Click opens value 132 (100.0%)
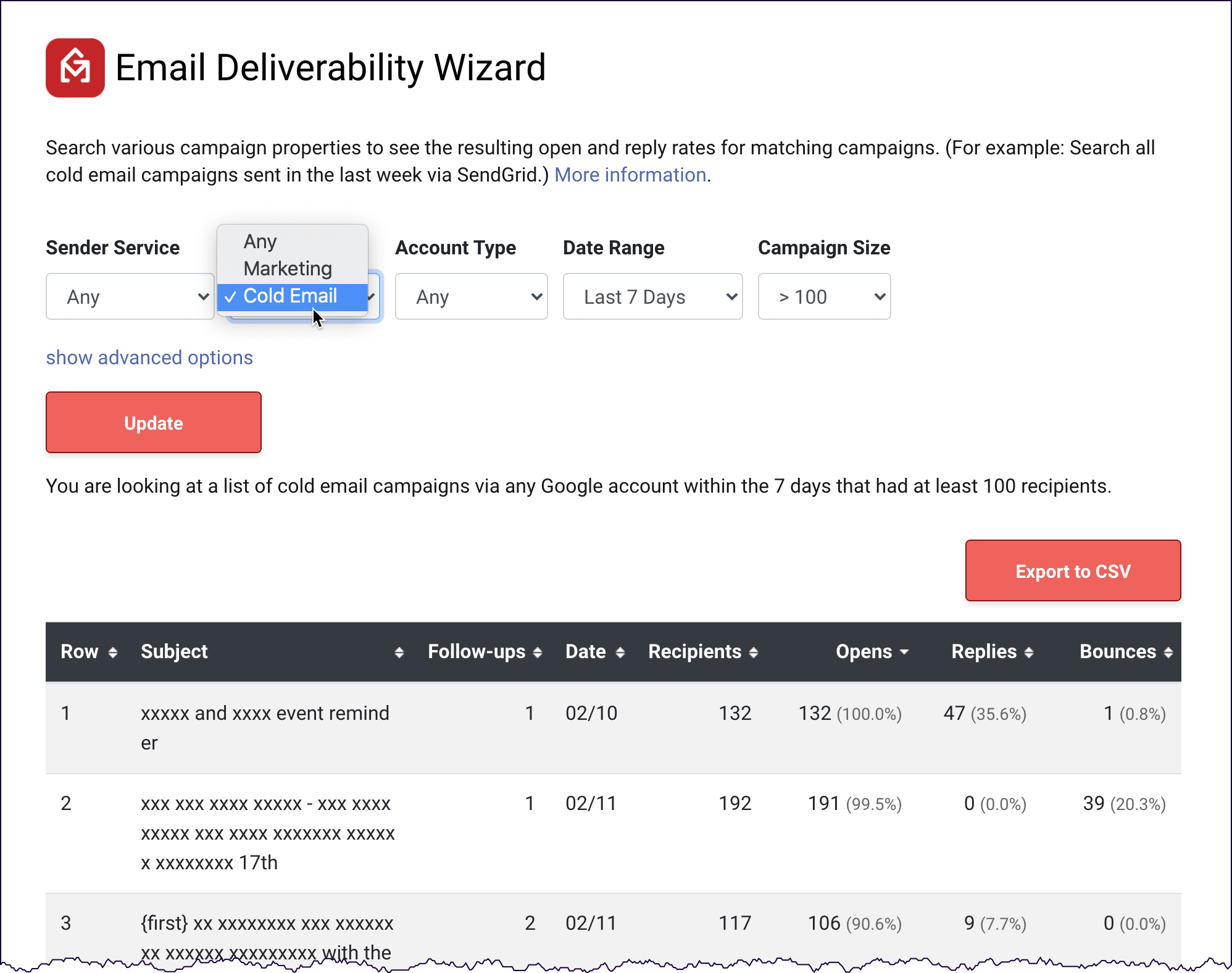This screenshot has width=1232, height=973. click(x=850, y=714)
